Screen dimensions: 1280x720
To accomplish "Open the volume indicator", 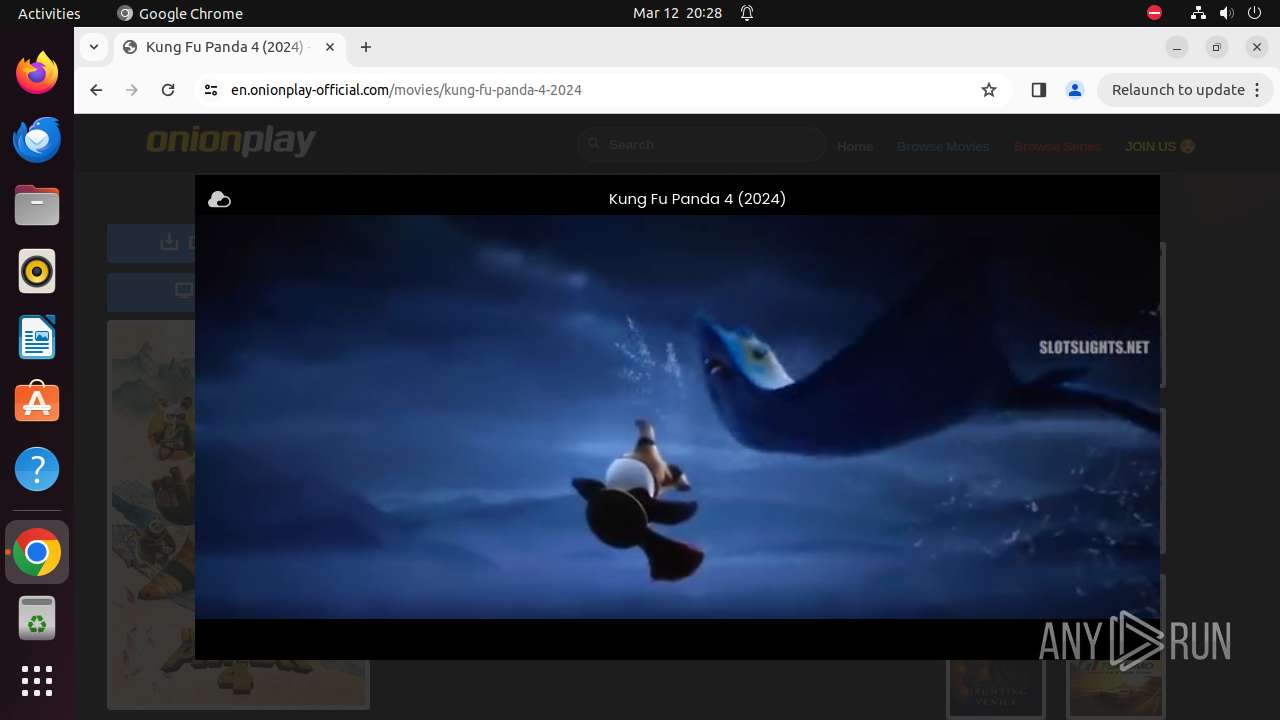I will [x=1227, y=13].
